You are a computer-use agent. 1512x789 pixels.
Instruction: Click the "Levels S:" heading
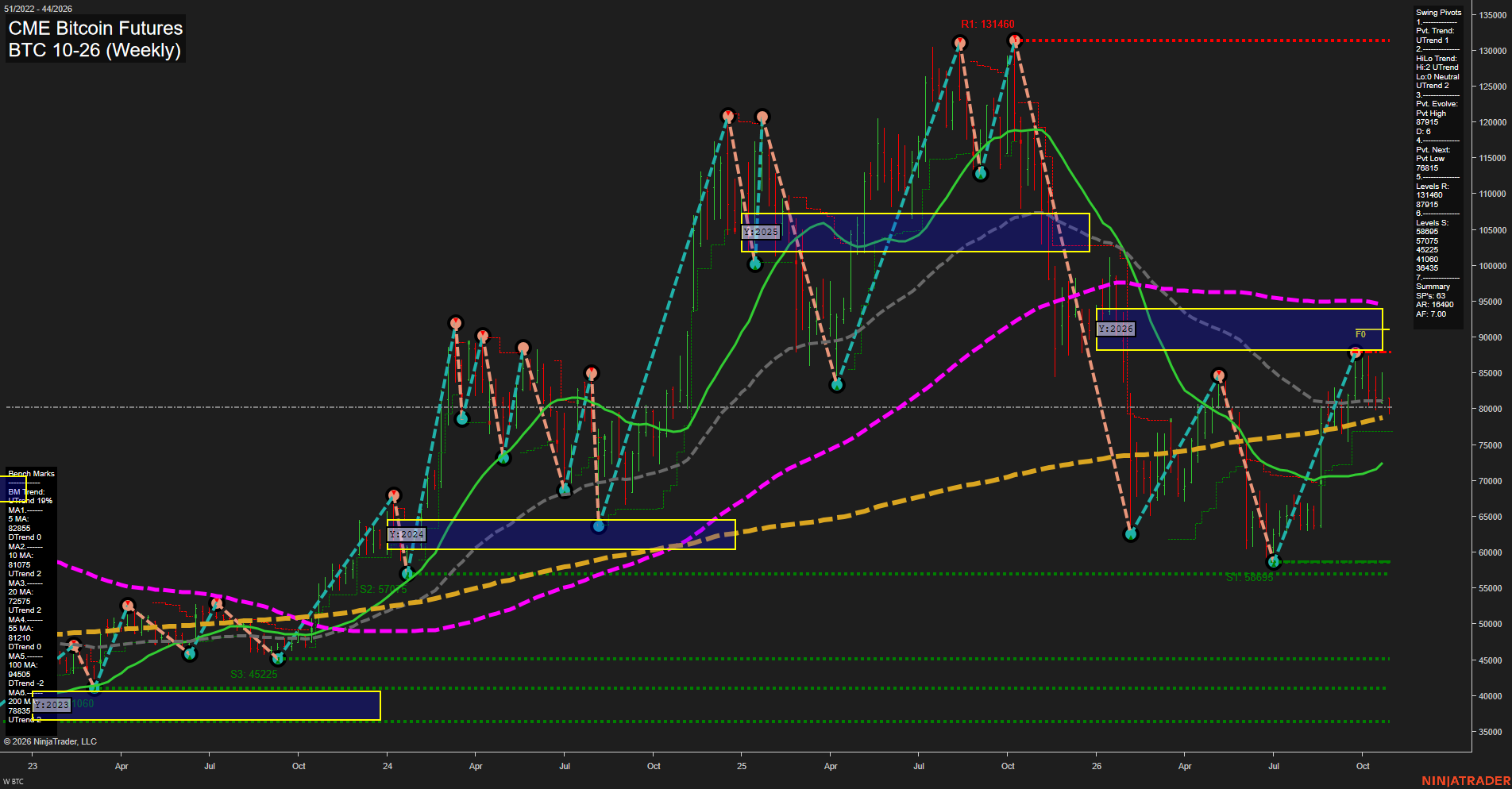pyautogui.click(x=1433, y=223)
